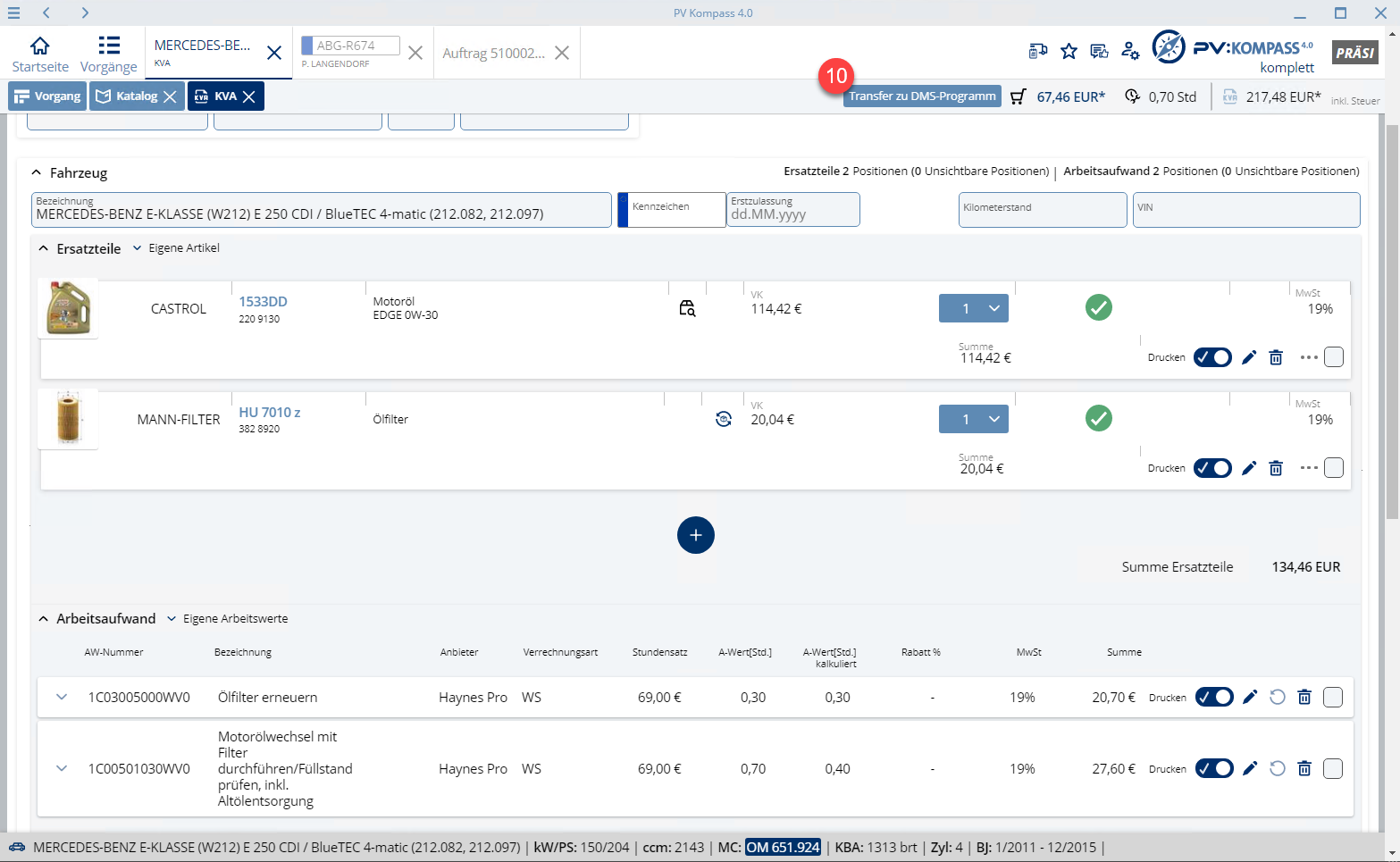The height and width of the screenshot is (862, 1400).
Task: Toggle Drucken switch for MANN-FILTER Ölfilter
Action: point(1212,468)
